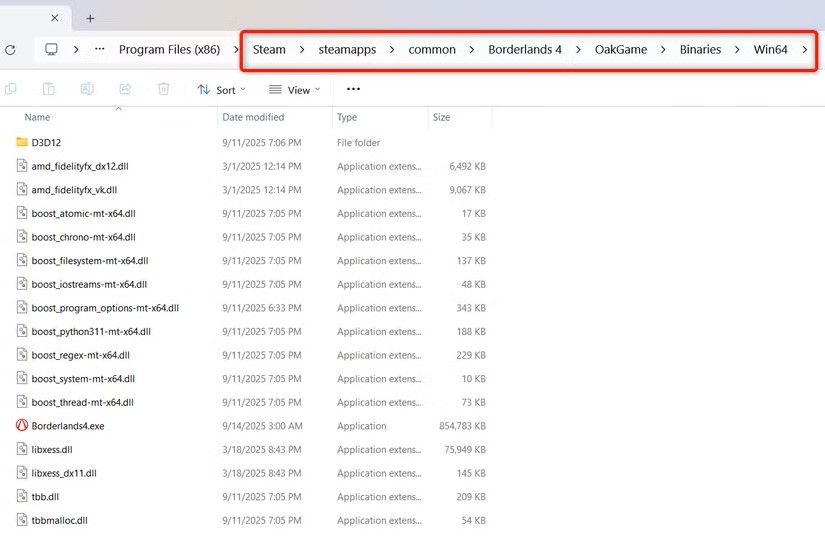Click the Rename icon in the toolbar
Viewport: 825px width, 539px height.
(87, 89)
